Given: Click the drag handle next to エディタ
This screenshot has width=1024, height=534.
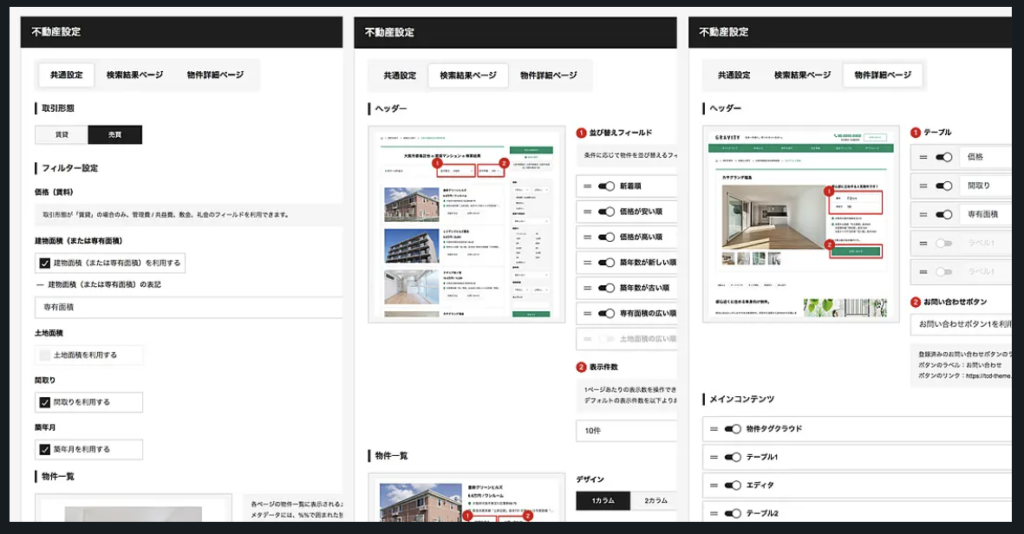Looking at the screenshot, I should pos(714,485).
